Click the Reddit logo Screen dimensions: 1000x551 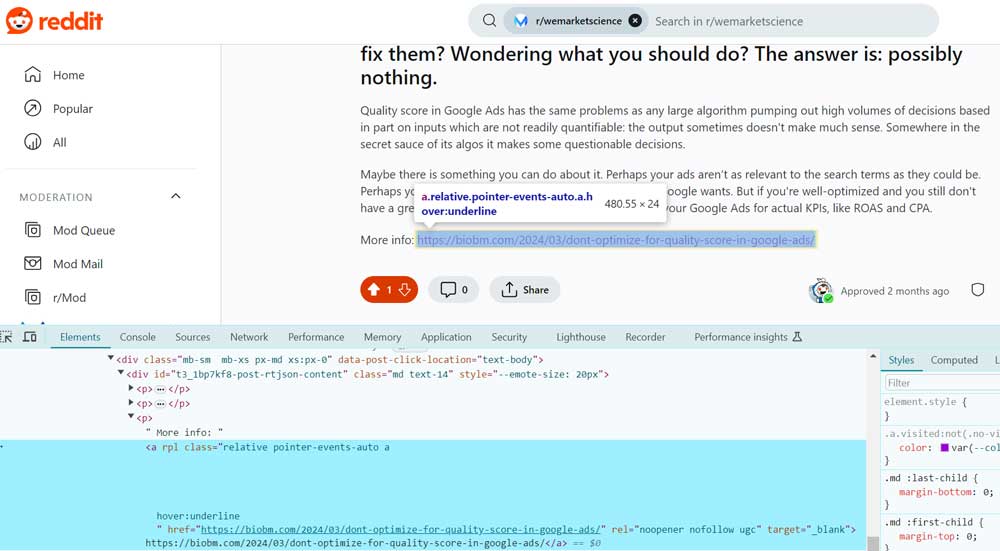pyautogui.click(x=54, y=21)
